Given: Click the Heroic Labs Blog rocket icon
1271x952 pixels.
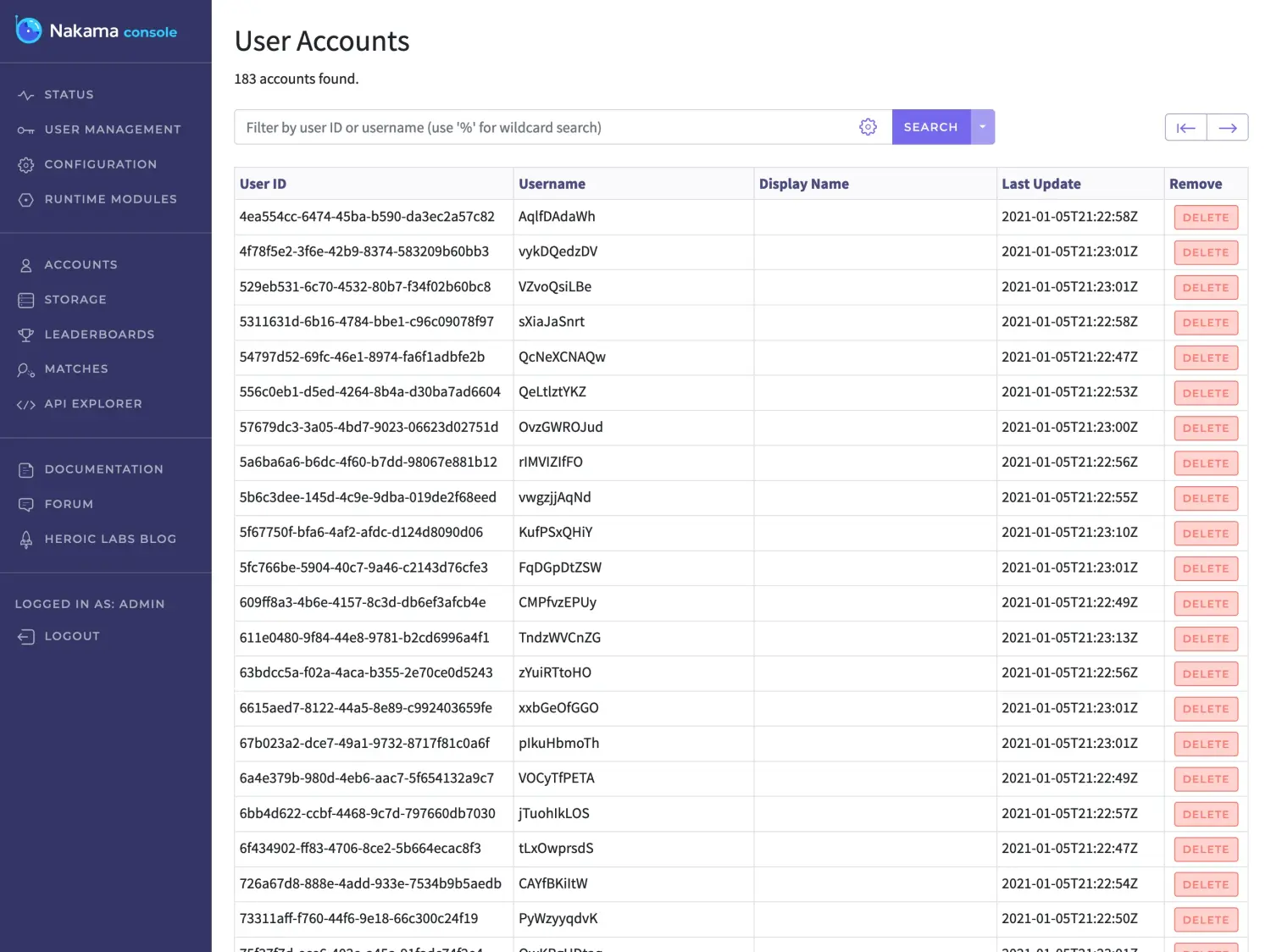Looking at the screenshot, I should pyautogui.click(x=26, y=540).
